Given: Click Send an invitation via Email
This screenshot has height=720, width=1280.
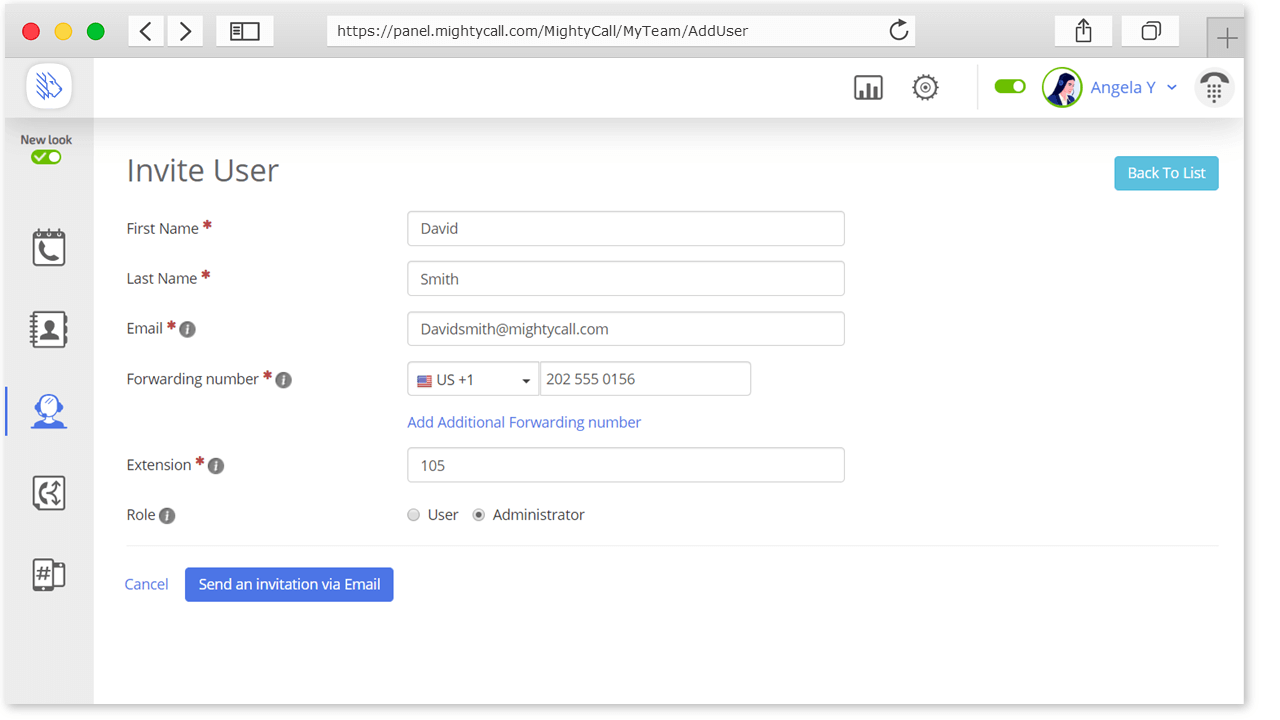Looking at the screenshot, I should pos(289,585).
